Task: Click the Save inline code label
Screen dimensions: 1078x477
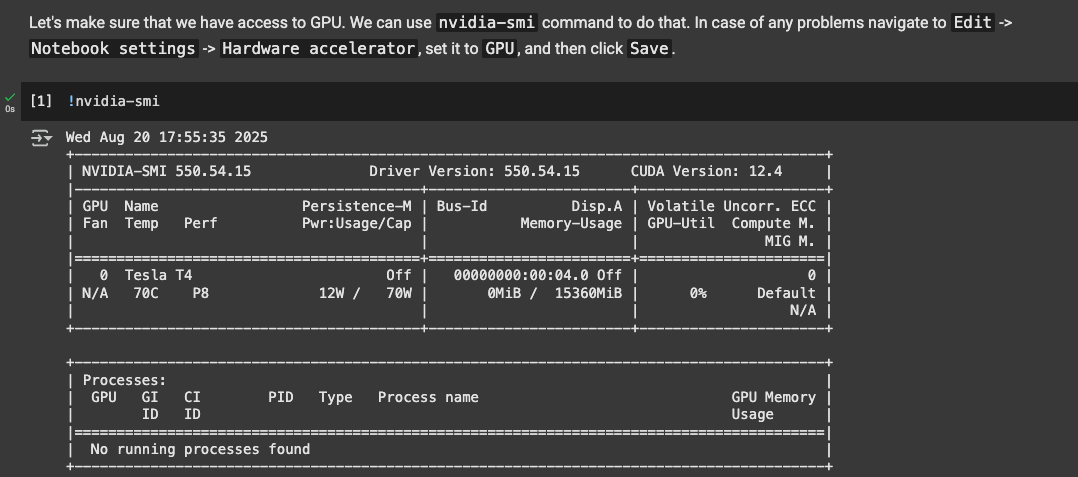Action: click(x=649, y=49)
